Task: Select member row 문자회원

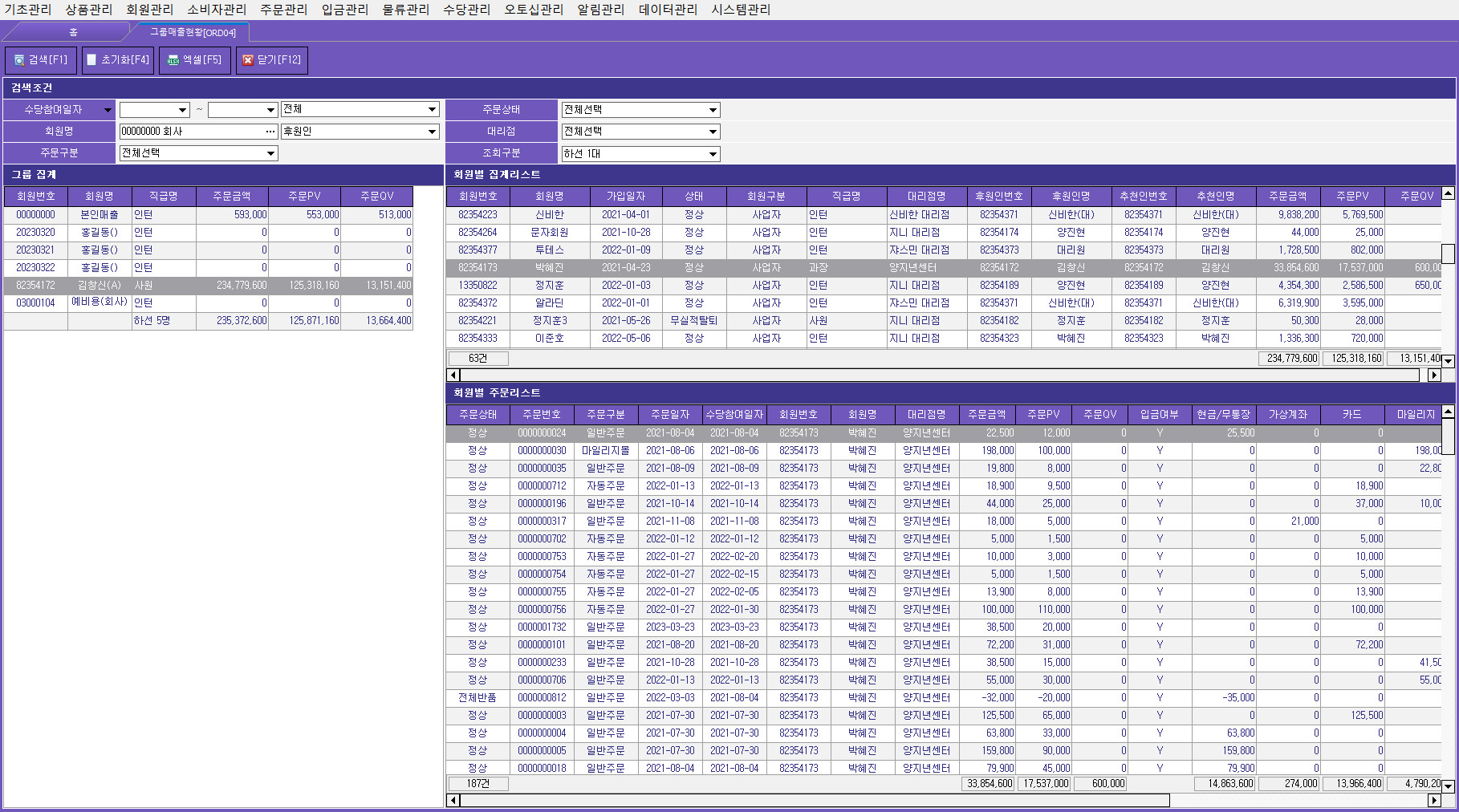Action: pyautogui.click(x=944, y=233)
